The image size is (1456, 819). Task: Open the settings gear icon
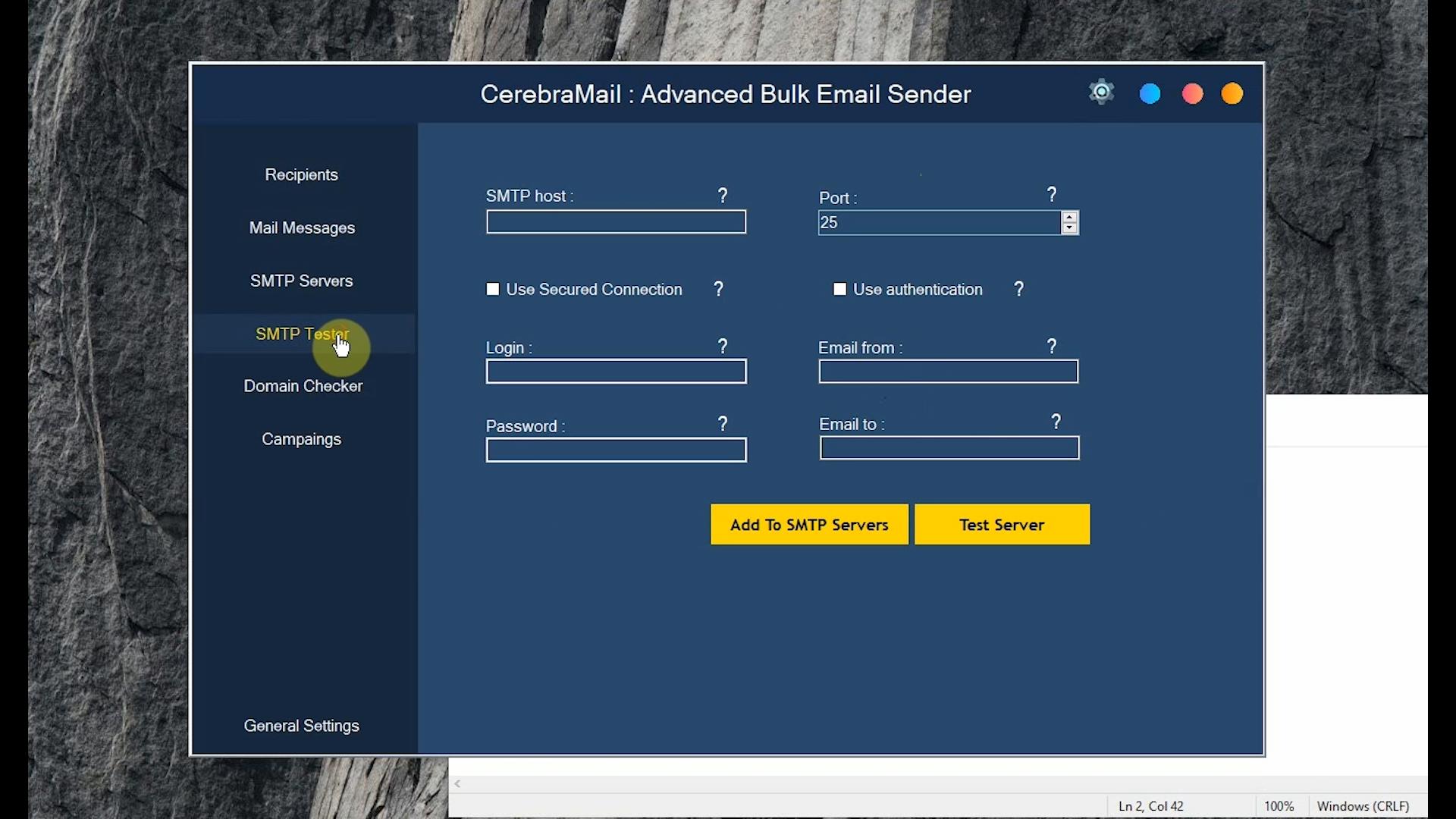[x=1100, y=92]
